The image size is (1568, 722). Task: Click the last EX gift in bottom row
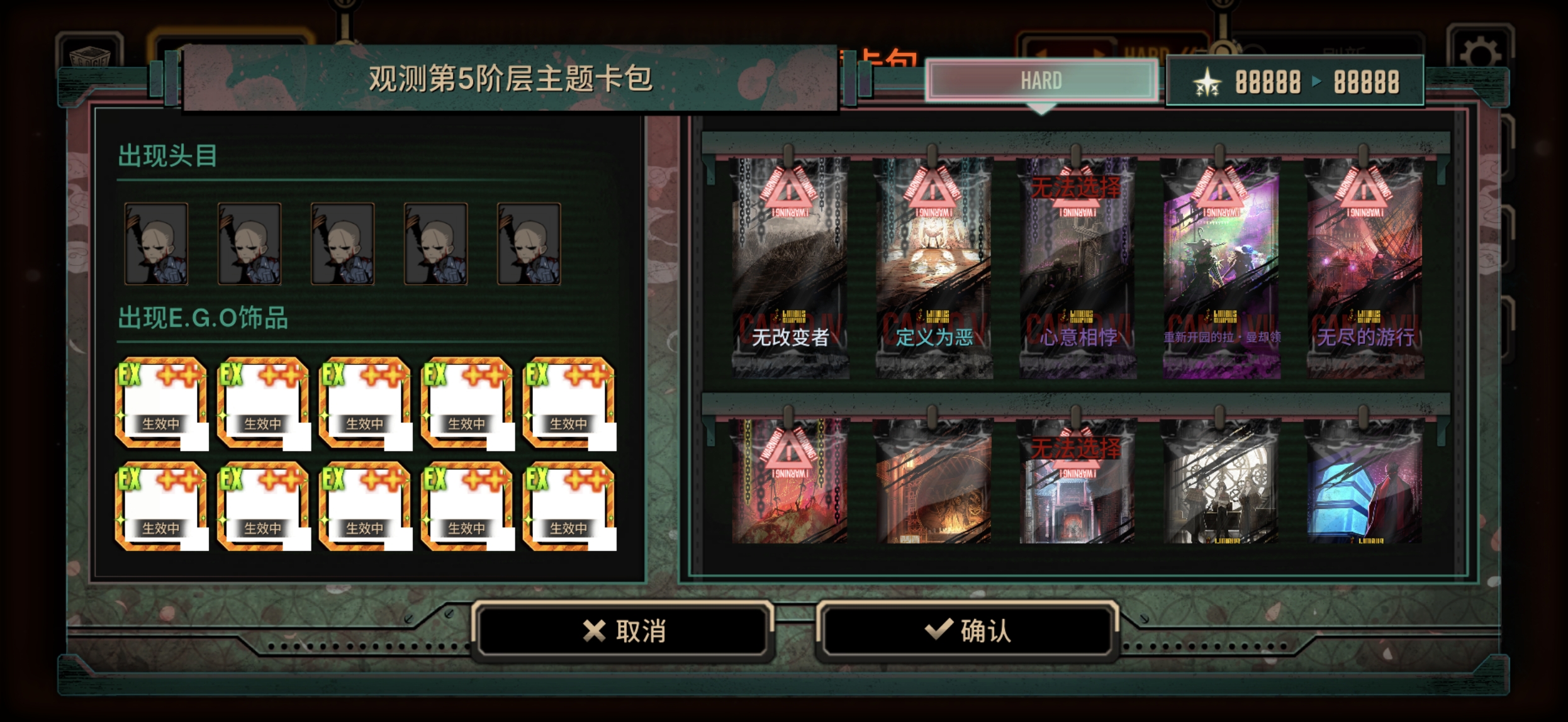569,506
